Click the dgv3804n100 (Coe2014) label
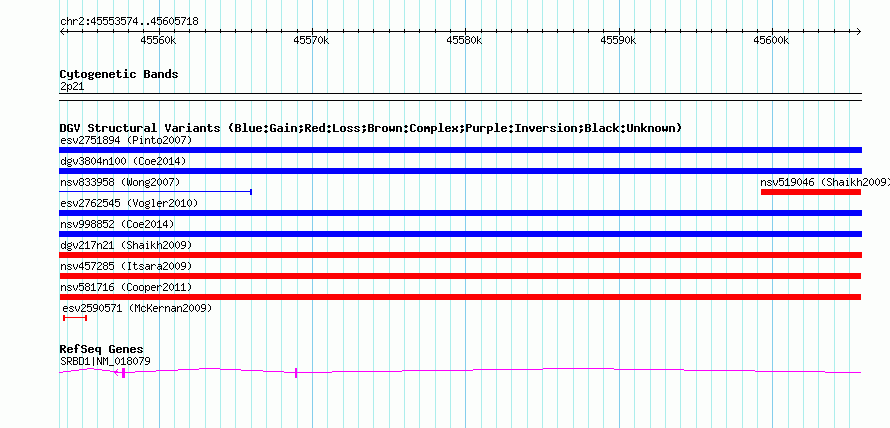This screenshot has height=428, width=890. tap(123, 161)
